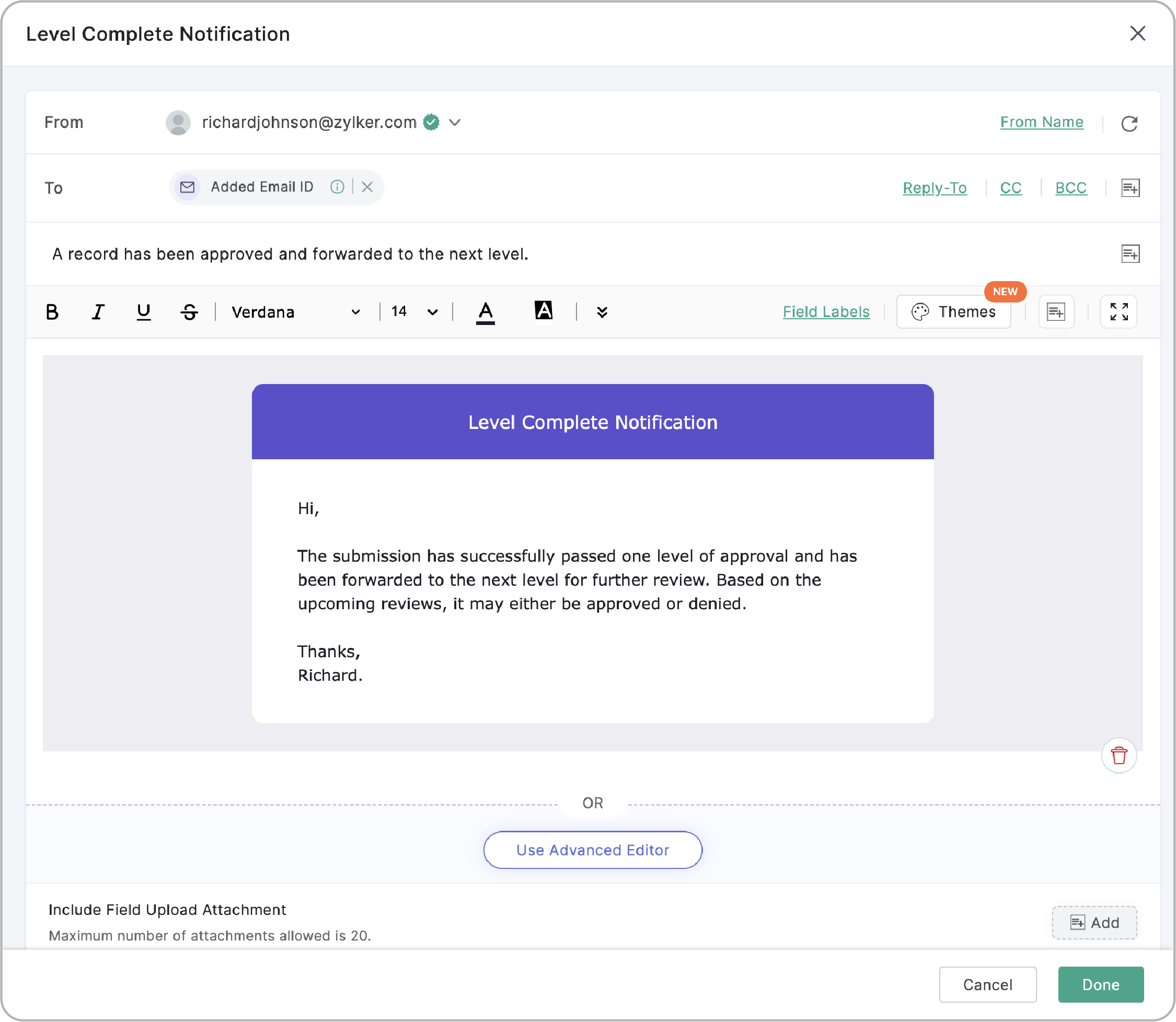
Task: Click the info icon on Added Email ID
Action: [337, 187]
